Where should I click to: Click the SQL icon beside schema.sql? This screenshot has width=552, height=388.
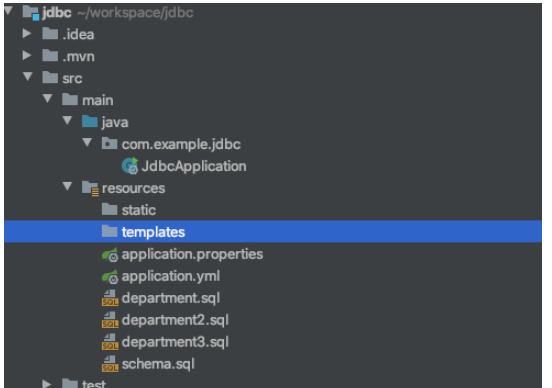click(x=110, y=364)
